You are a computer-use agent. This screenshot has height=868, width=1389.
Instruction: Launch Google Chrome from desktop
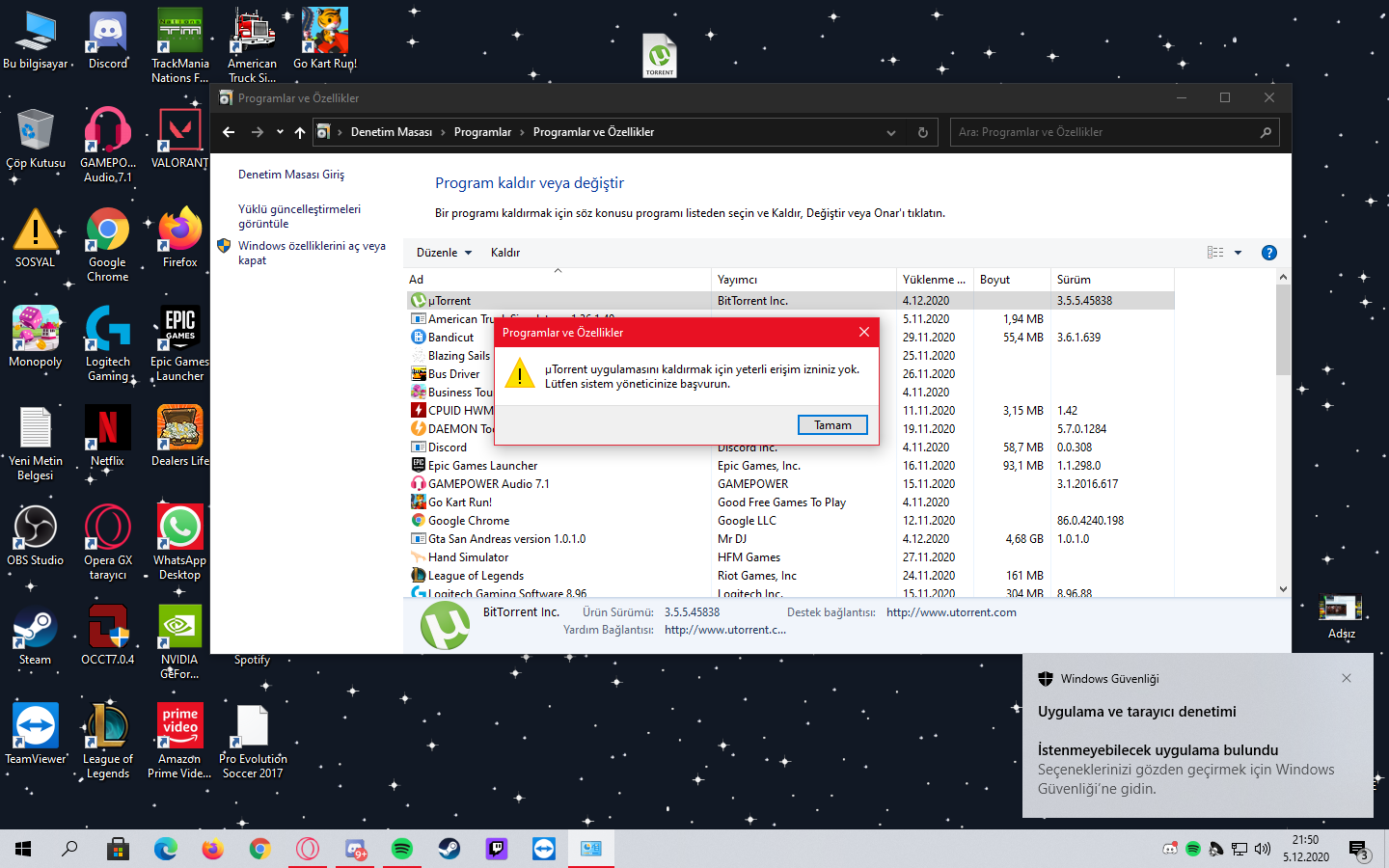108,245
